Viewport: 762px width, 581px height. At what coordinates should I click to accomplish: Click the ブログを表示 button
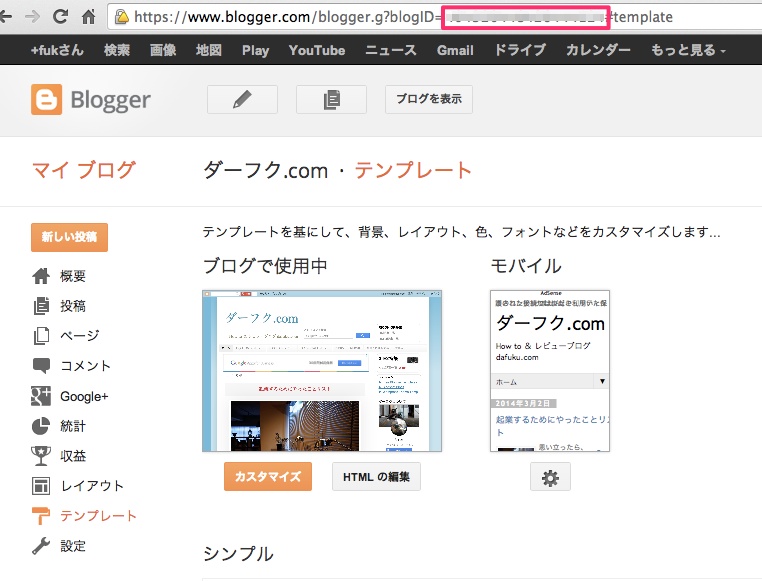pyautogui.click(x=429, y=100)
